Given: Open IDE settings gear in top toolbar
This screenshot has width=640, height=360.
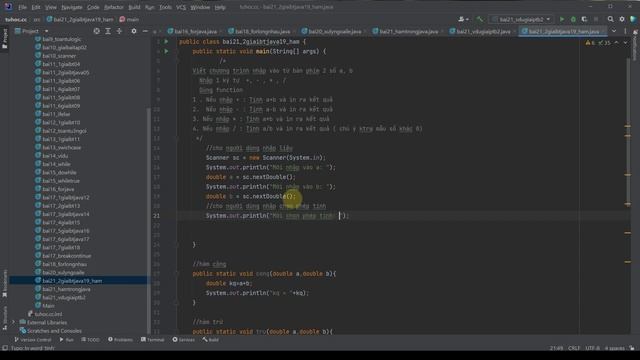Looking at the screenshot, I should tap(622, 19).
